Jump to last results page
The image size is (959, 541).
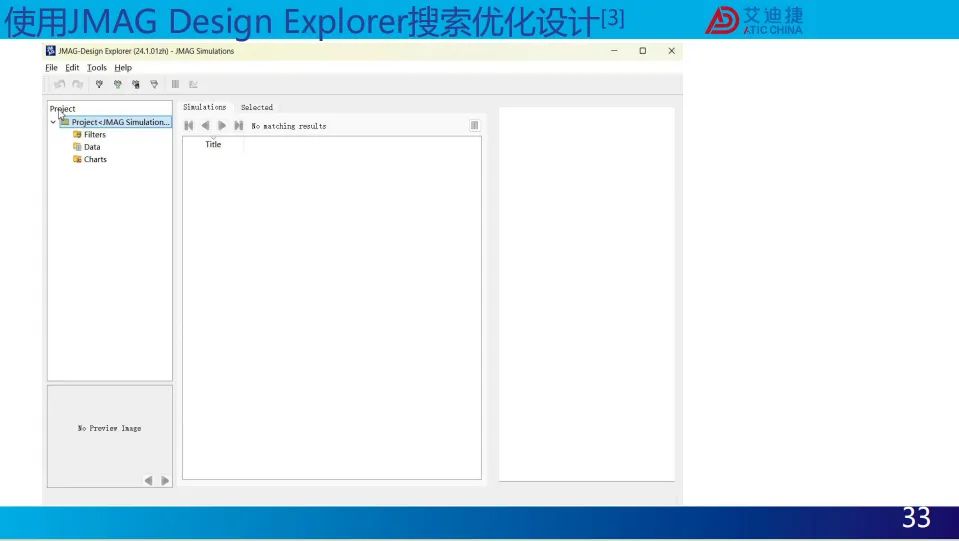click(x=239, y=125)
